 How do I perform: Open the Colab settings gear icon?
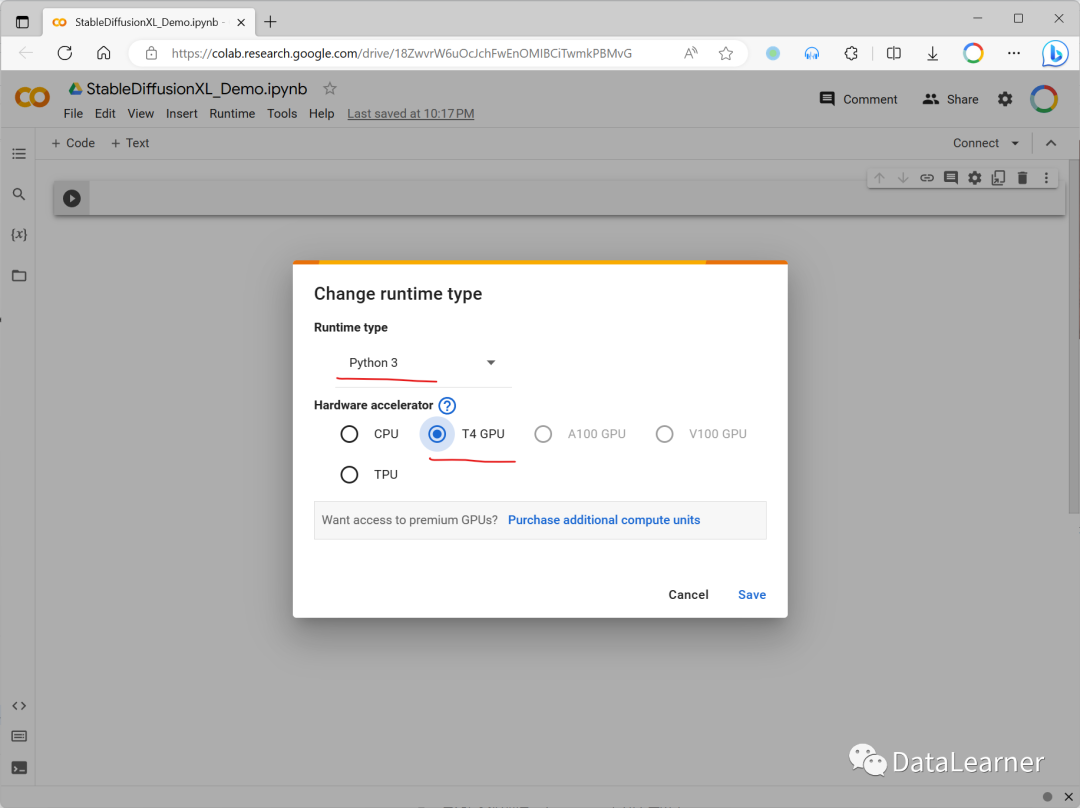(x=1005, y=99)
